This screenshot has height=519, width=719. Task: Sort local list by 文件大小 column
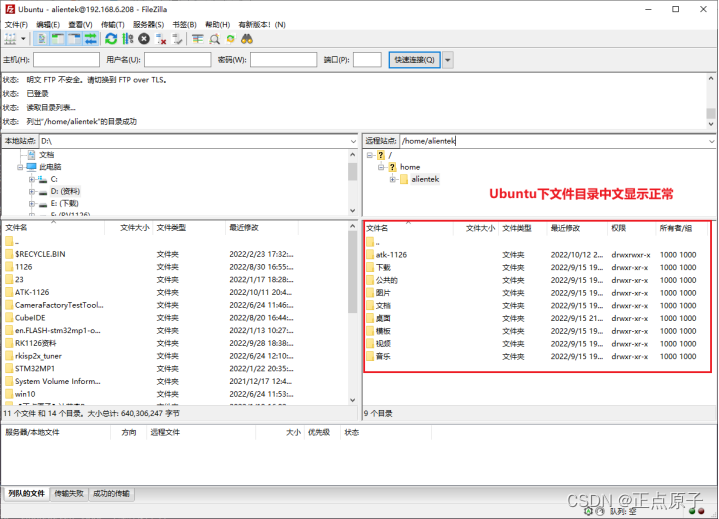point(129,227)
